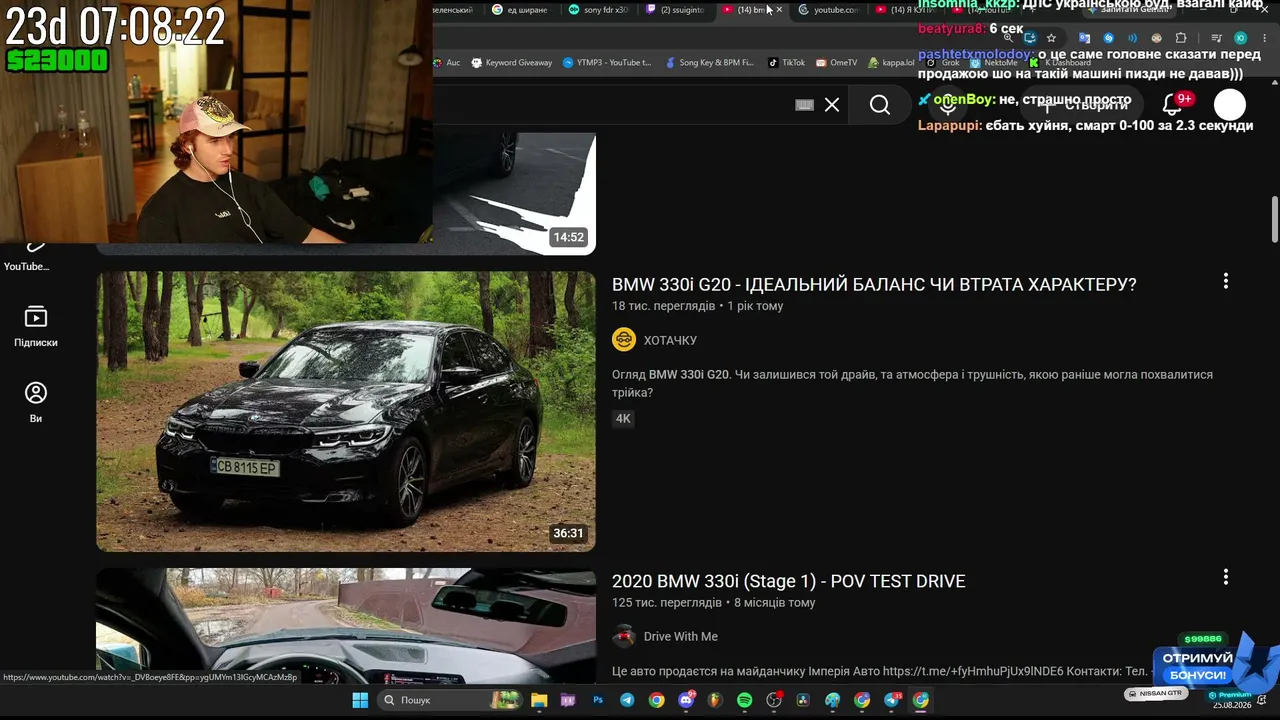Open the Song Key & BPM Finder bookmark

[x=709, y=62]
